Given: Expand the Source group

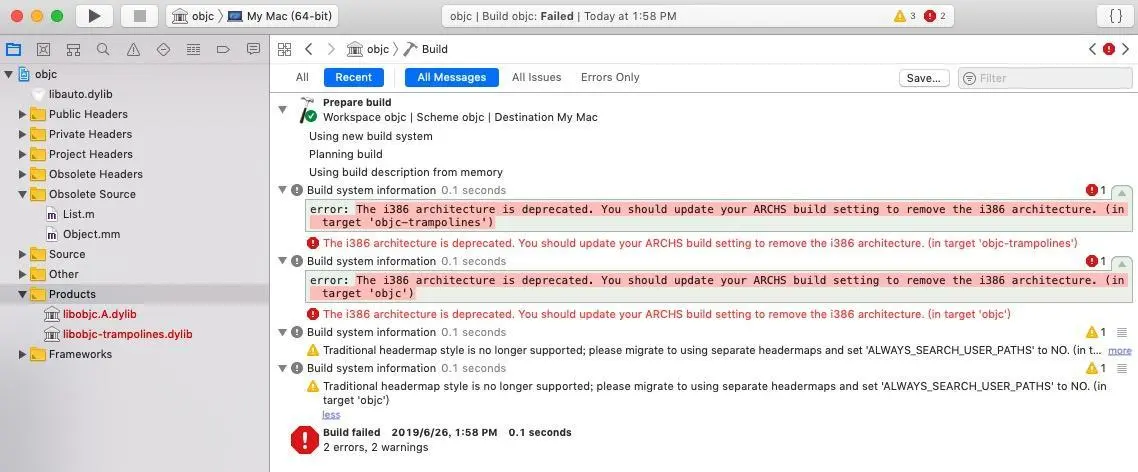Looking at the screenshot, I should click(22, 254).
